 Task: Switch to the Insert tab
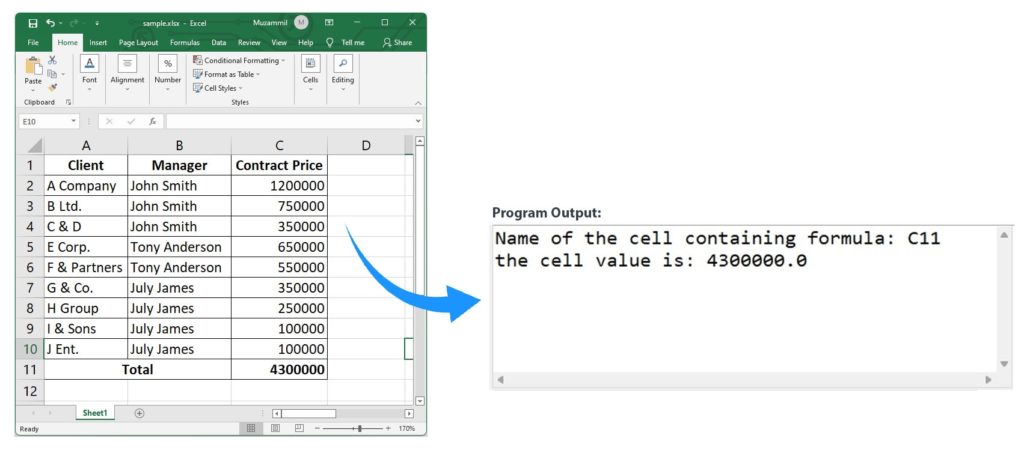click(98, 43)
